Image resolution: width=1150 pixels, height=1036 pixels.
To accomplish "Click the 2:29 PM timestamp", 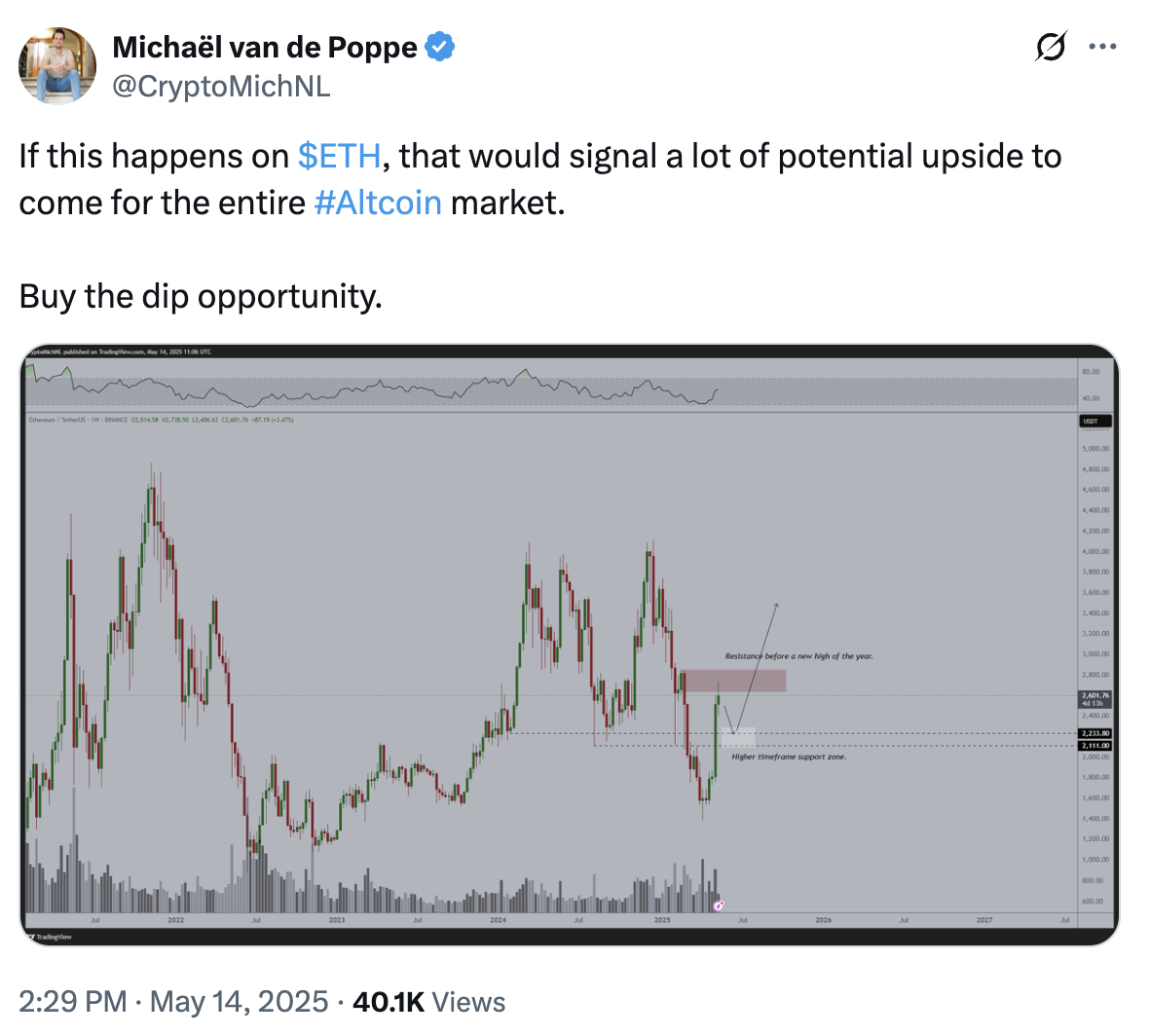I will click(x=73, y=1002).
